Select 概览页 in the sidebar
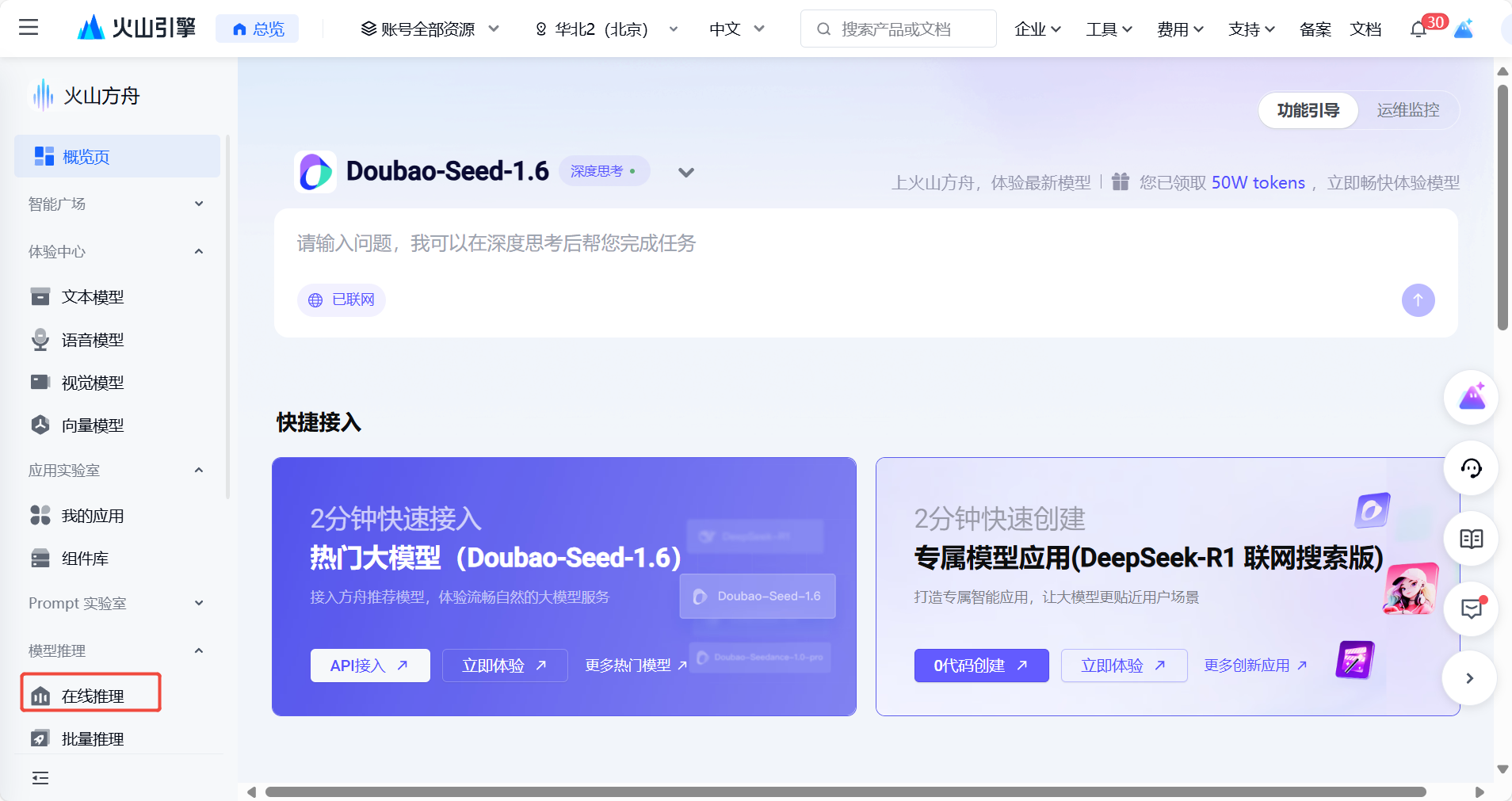This screenshot has width=1512, height=801. click(117, 157)
